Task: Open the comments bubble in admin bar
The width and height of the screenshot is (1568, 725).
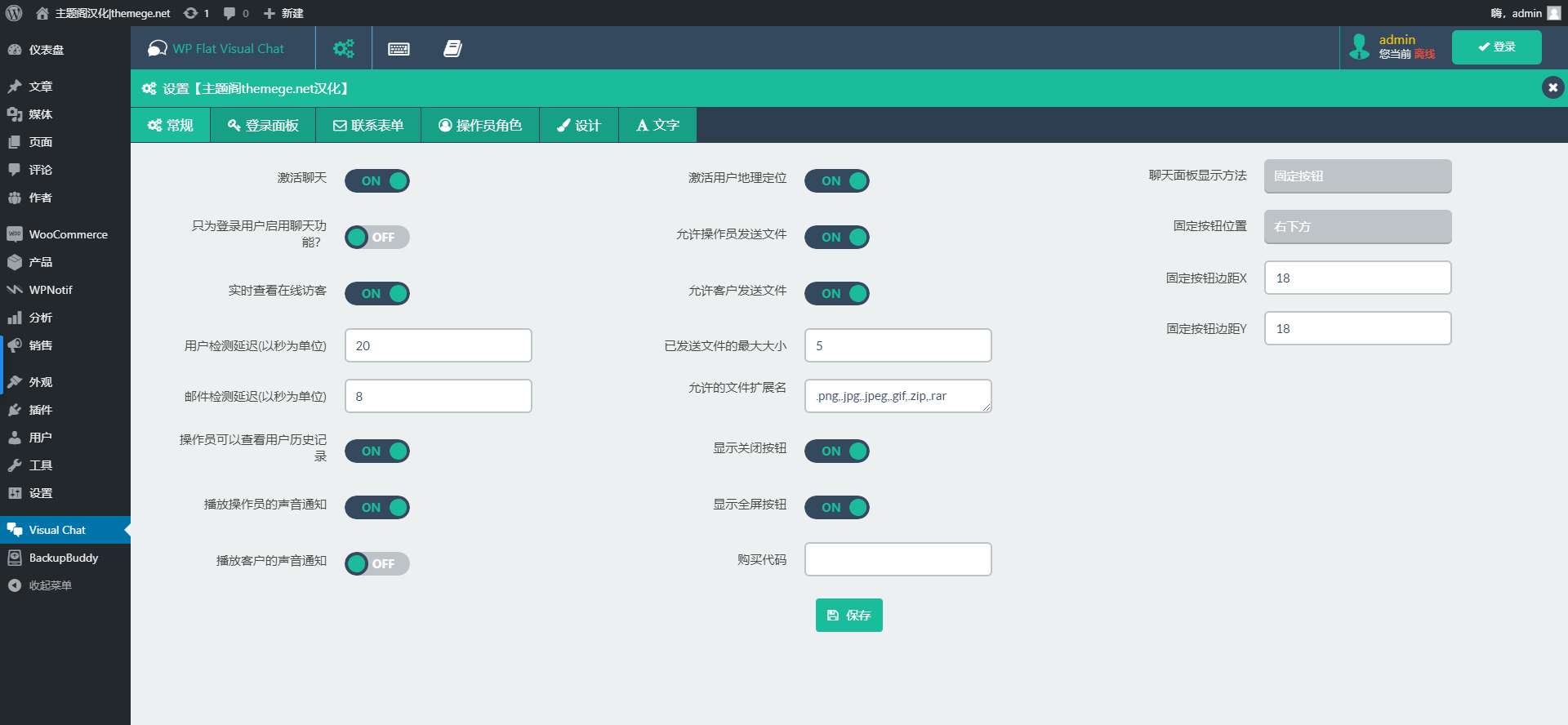Action: [x=236, y=13]
